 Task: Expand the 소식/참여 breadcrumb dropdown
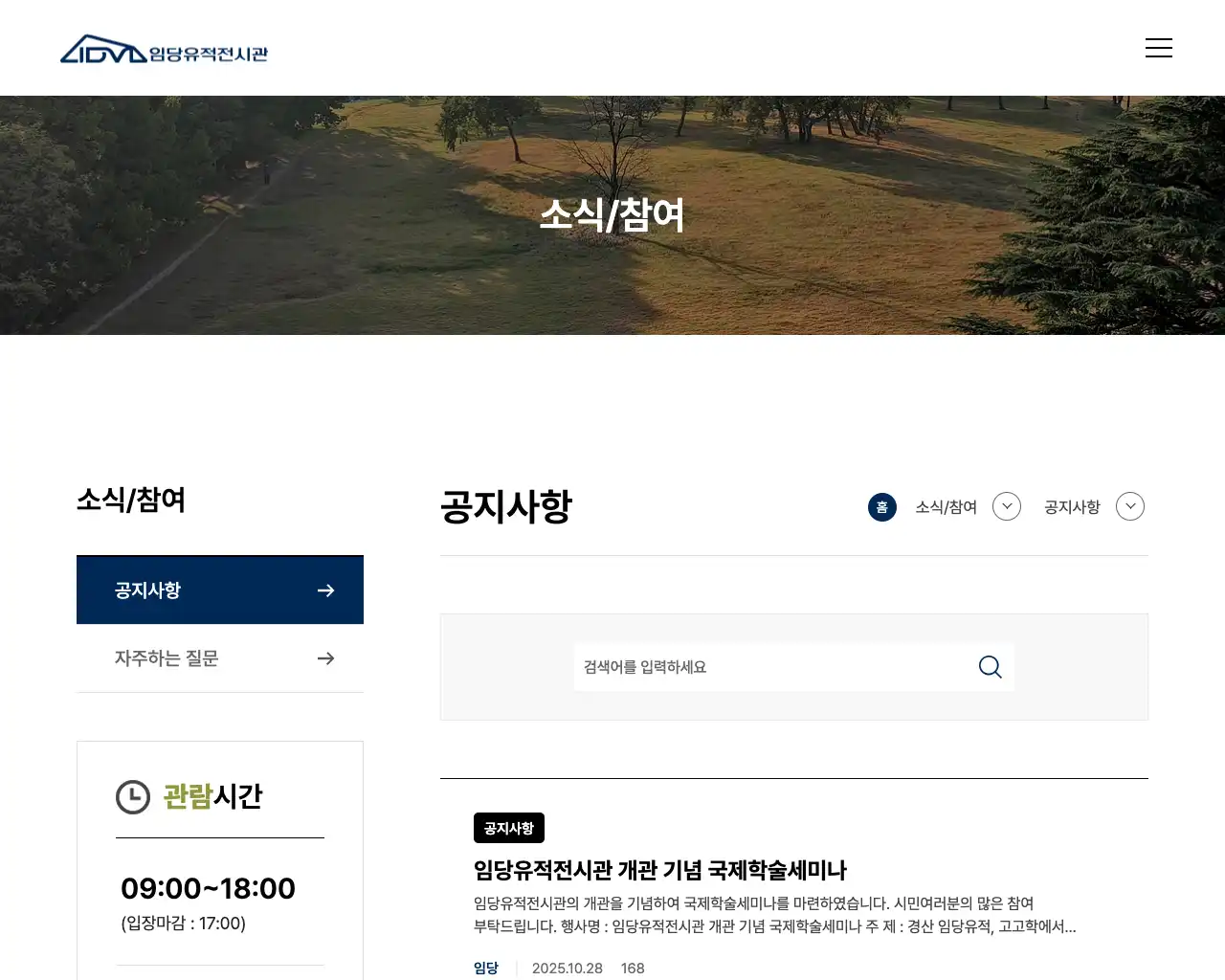click(x=1006, y=506)
